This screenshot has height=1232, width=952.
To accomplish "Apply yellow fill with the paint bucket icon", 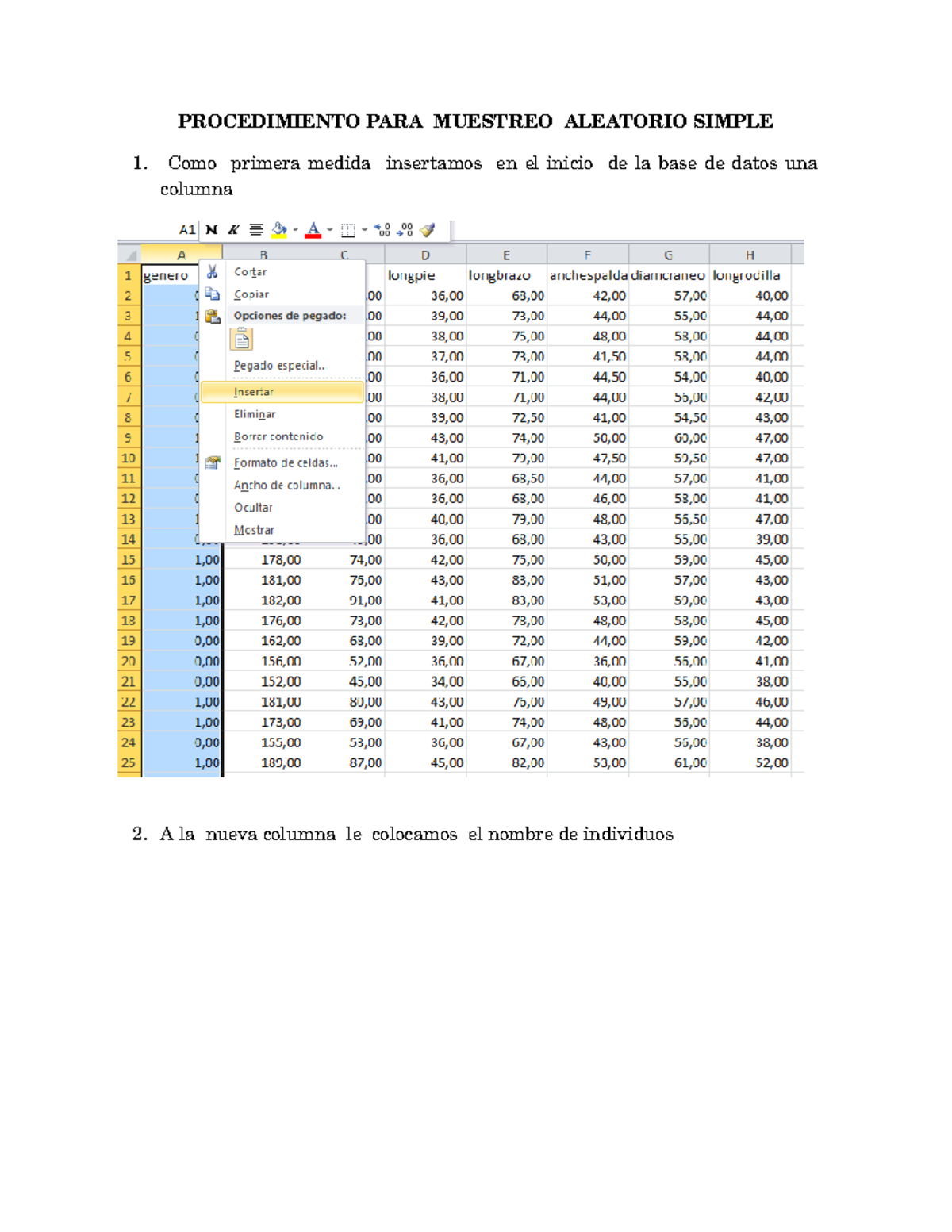I will tap(278, 228).
